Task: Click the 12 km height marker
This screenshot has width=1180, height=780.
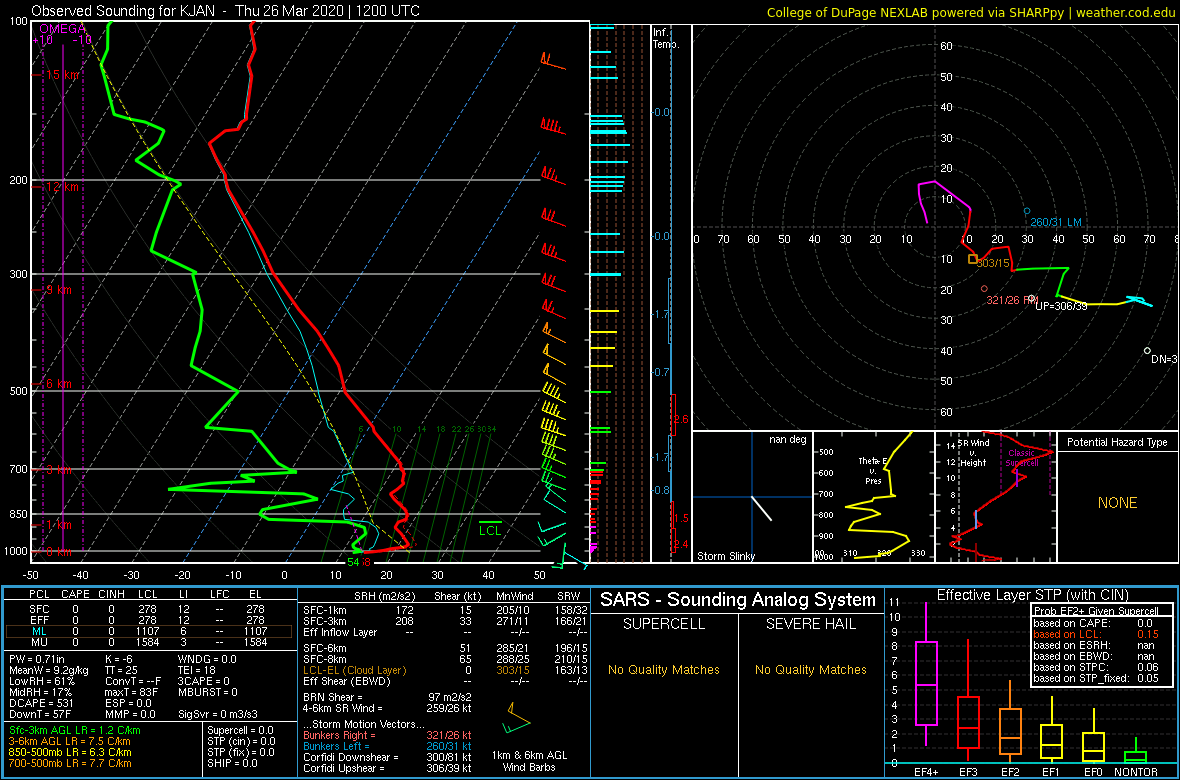Action: (62, 186)
